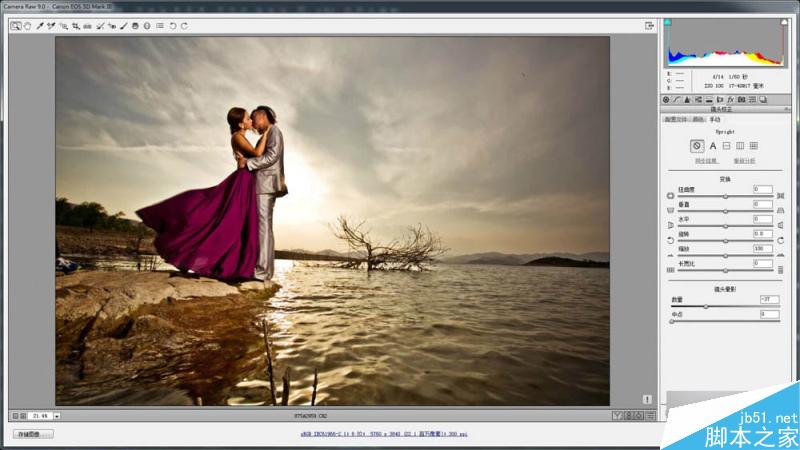Image resolution: width=800 pixels, height=450 pixels.
Task: Select the Hand tool
Action: pos(28,26)
